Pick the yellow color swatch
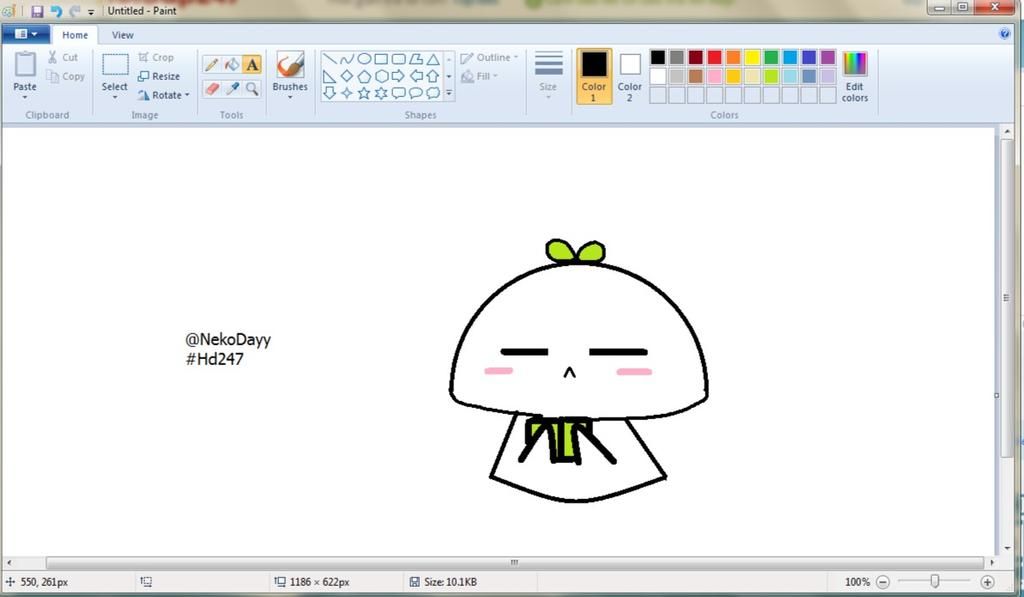Viewport: 1024px width, 597px height. 752,57
